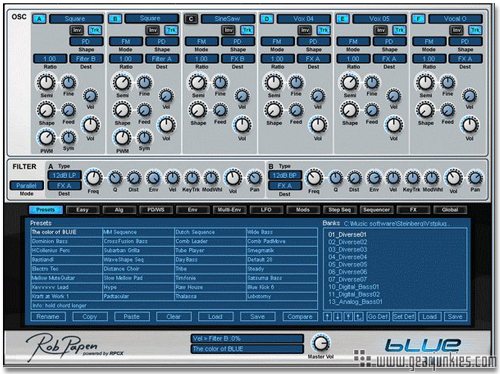
Task: Open the Step Seq tab
Action: pos(339,210)
